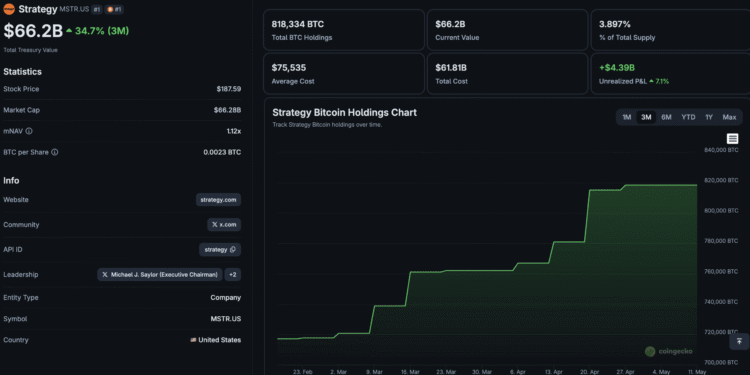Click the scroll-to-top arrow button
Image resolution: width=750 pixels, height=375 pixels.
click(739, 341)
